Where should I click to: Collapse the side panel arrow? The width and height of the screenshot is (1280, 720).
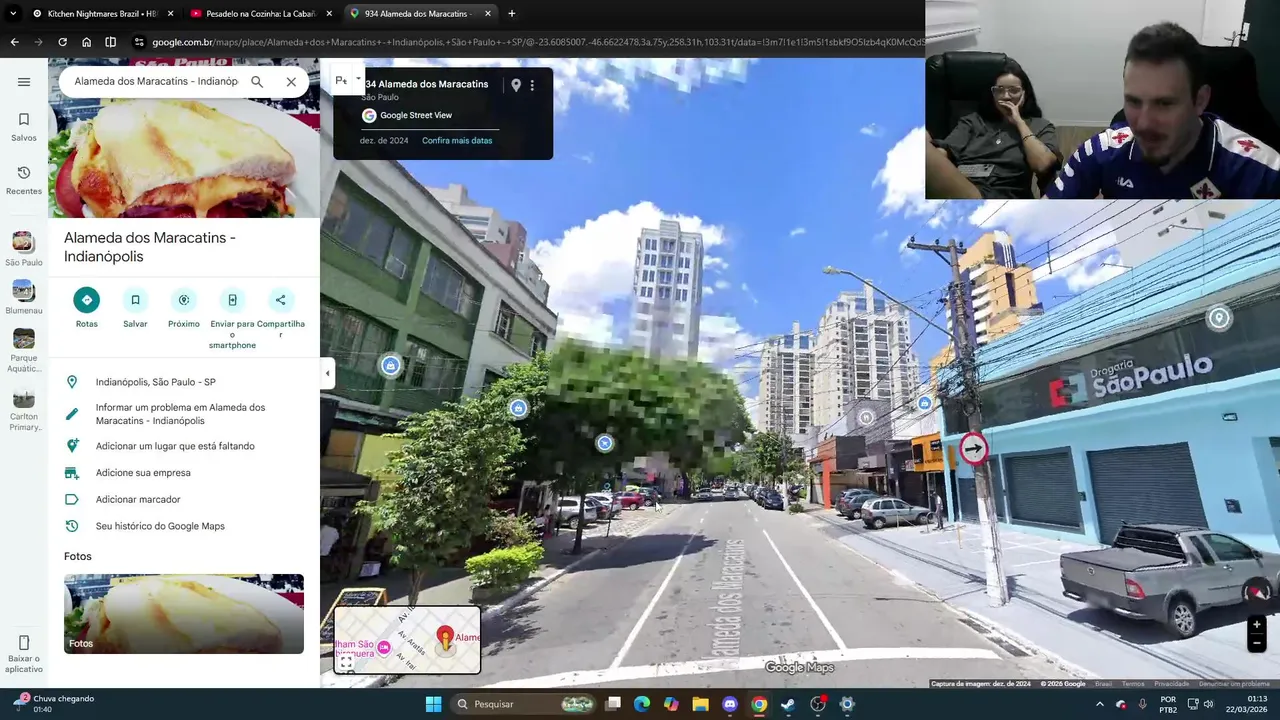tap(327, 374)
